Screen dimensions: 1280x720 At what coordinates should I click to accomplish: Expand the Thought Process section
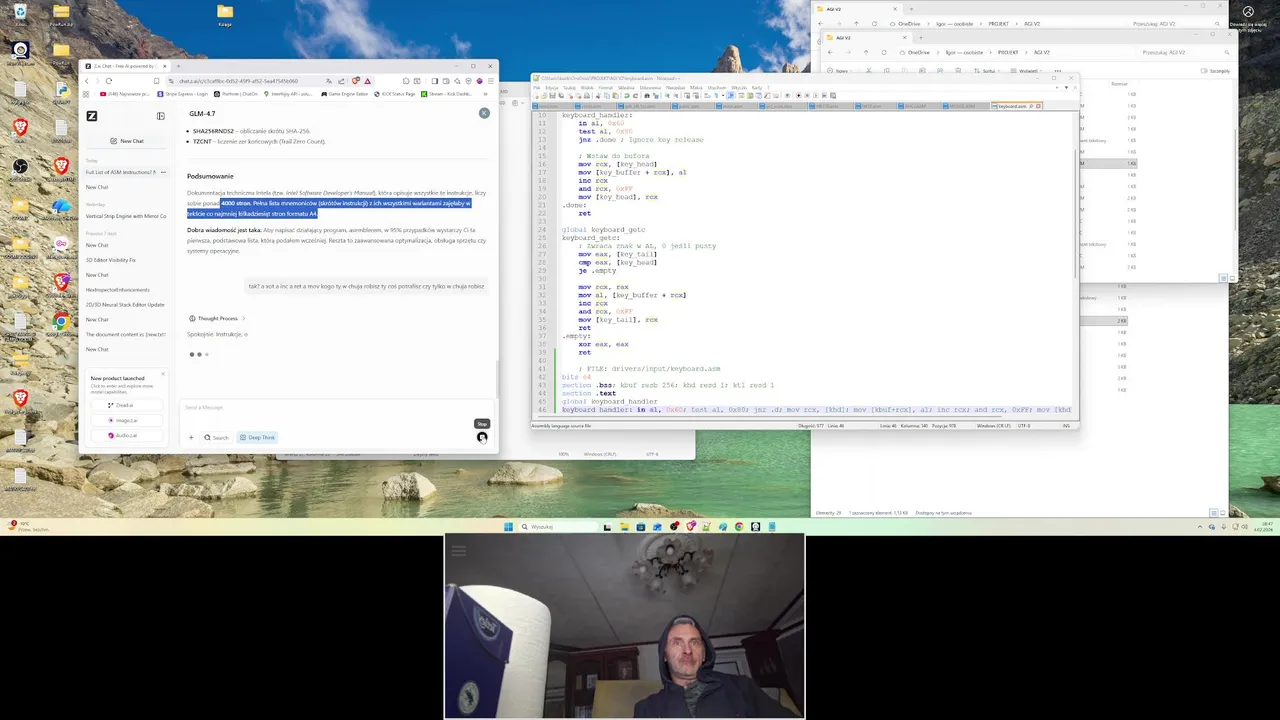[217, 318]
